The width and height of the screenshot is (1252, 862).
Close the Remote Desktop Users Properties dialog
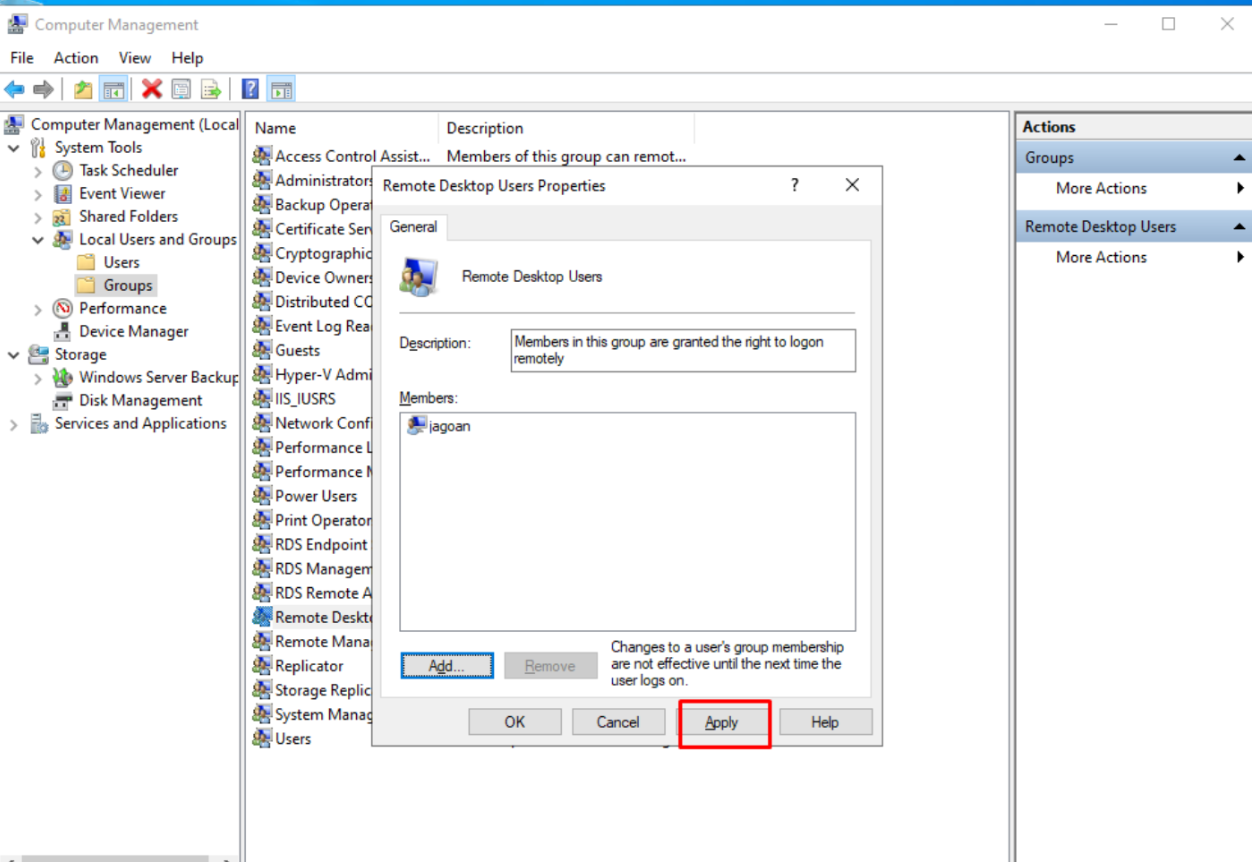[x=852, y=185]
